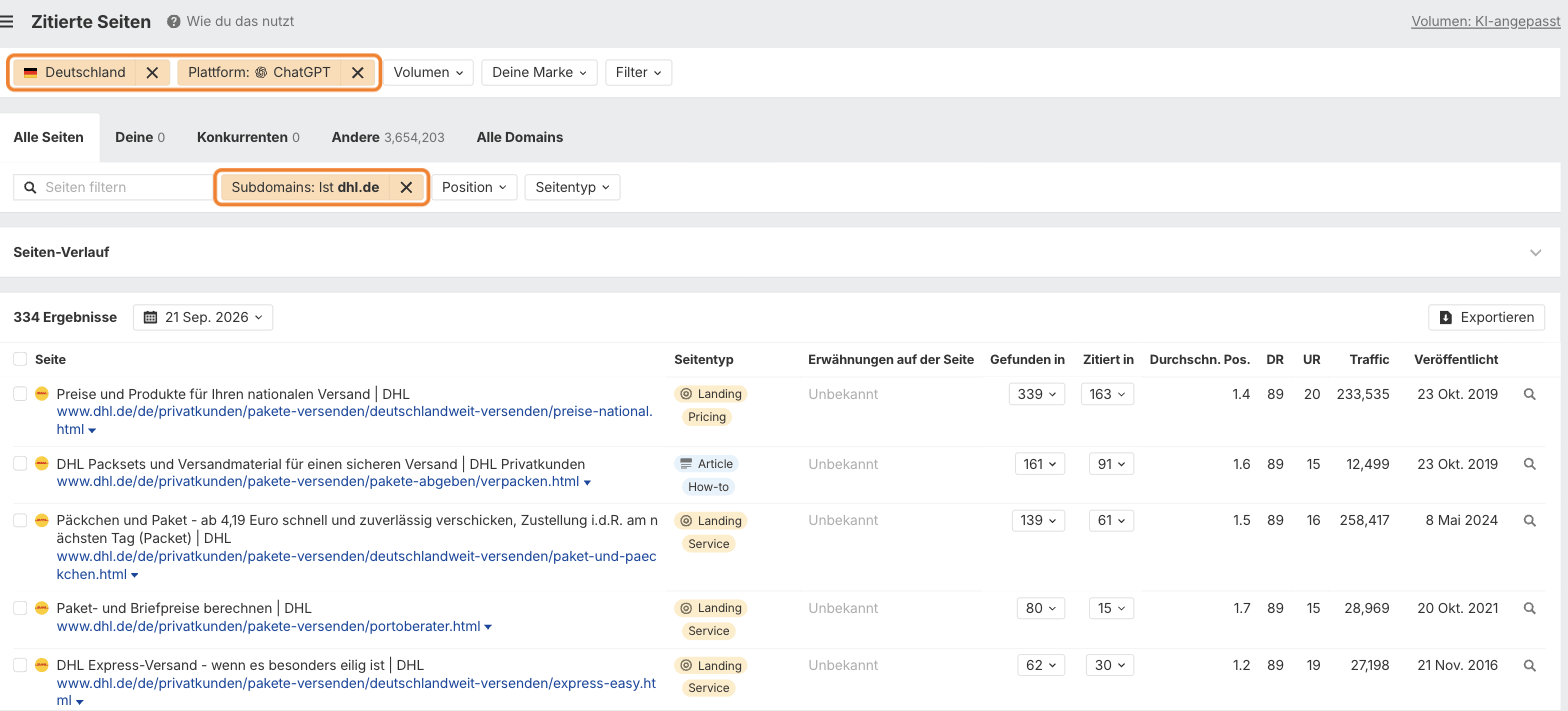The image size is (1568, 711).
Task: Open the Gefunden in 339 dropdown
Action: tap(1037, 394)
